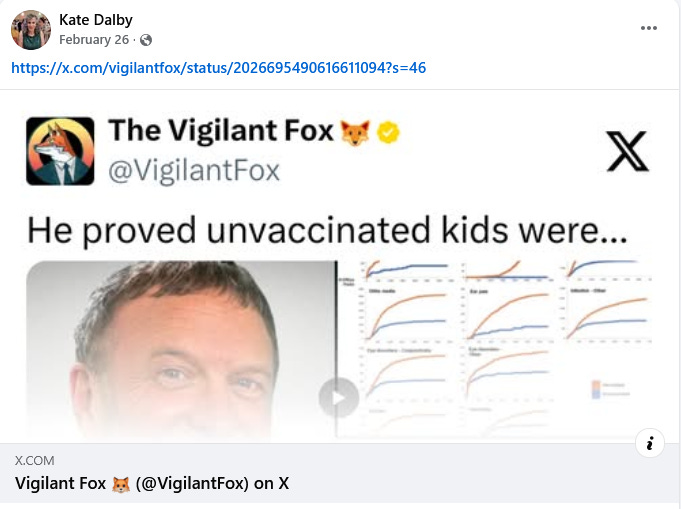
Task: Play the video with the play button
Action: 339,397
